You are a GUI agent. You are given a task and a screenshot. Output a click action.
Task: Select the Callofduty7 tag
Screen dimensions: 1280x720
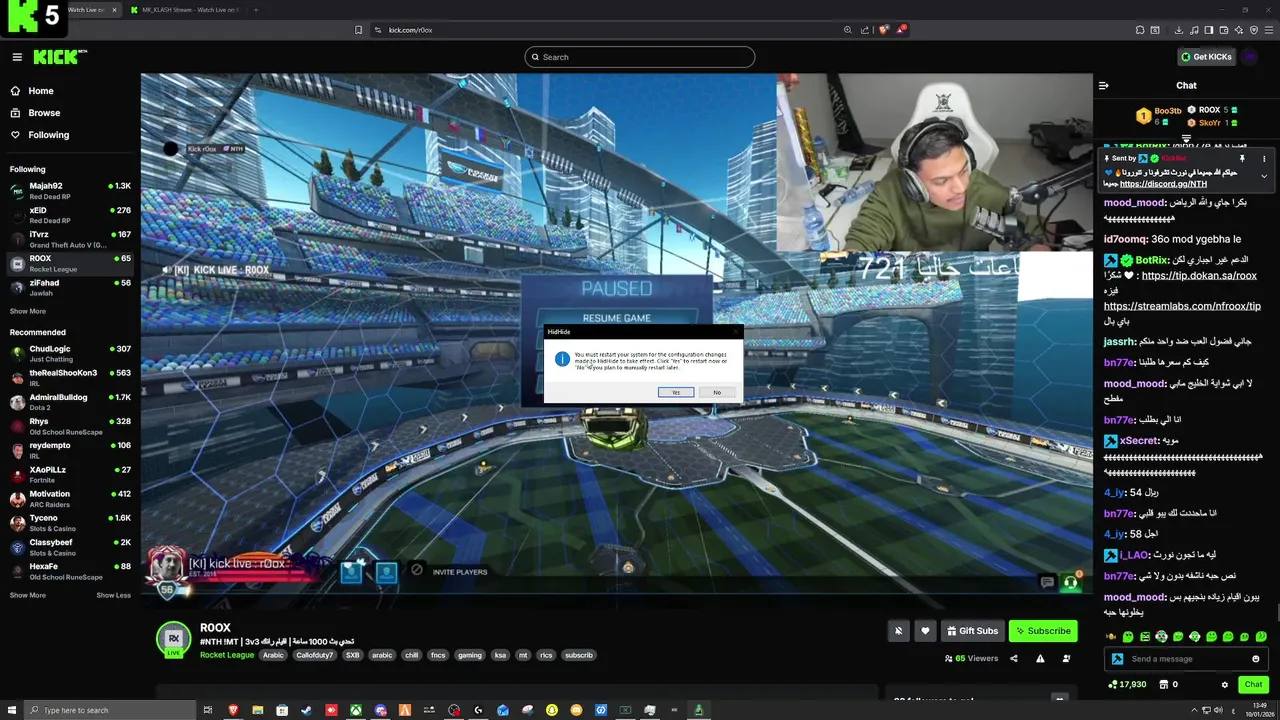[314, 655]
